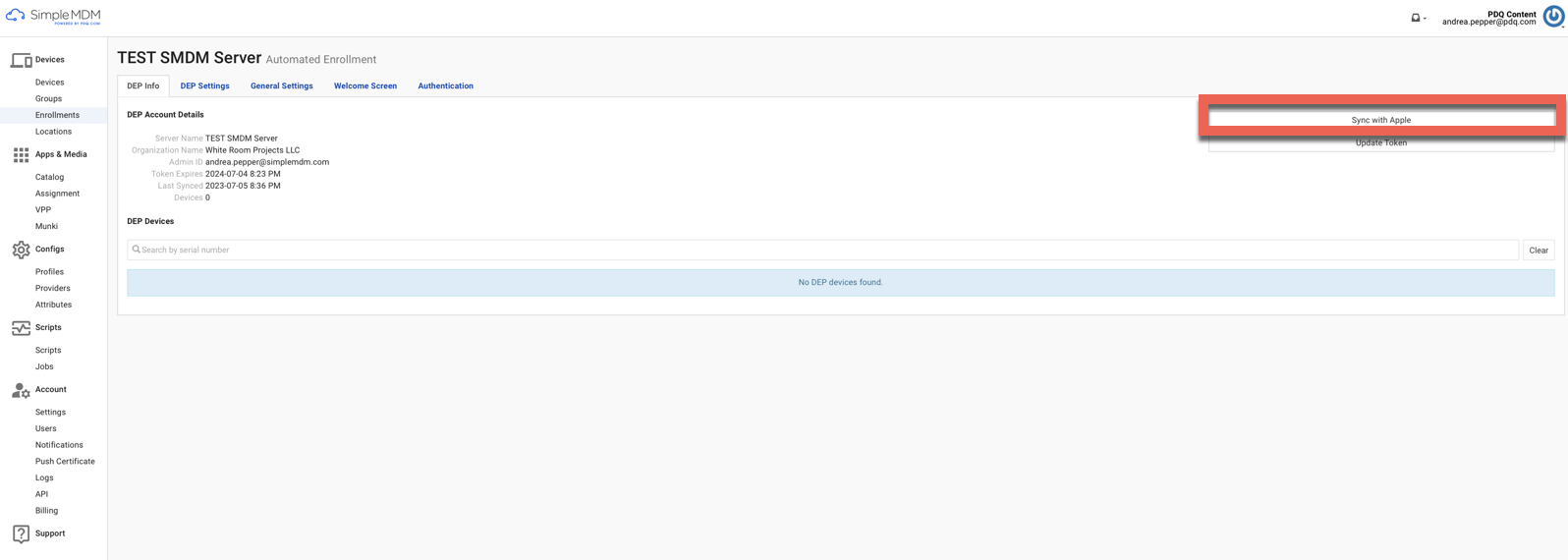Click the Account person-gear icon
Screen dimensions: 1568x560
point(21,390)
